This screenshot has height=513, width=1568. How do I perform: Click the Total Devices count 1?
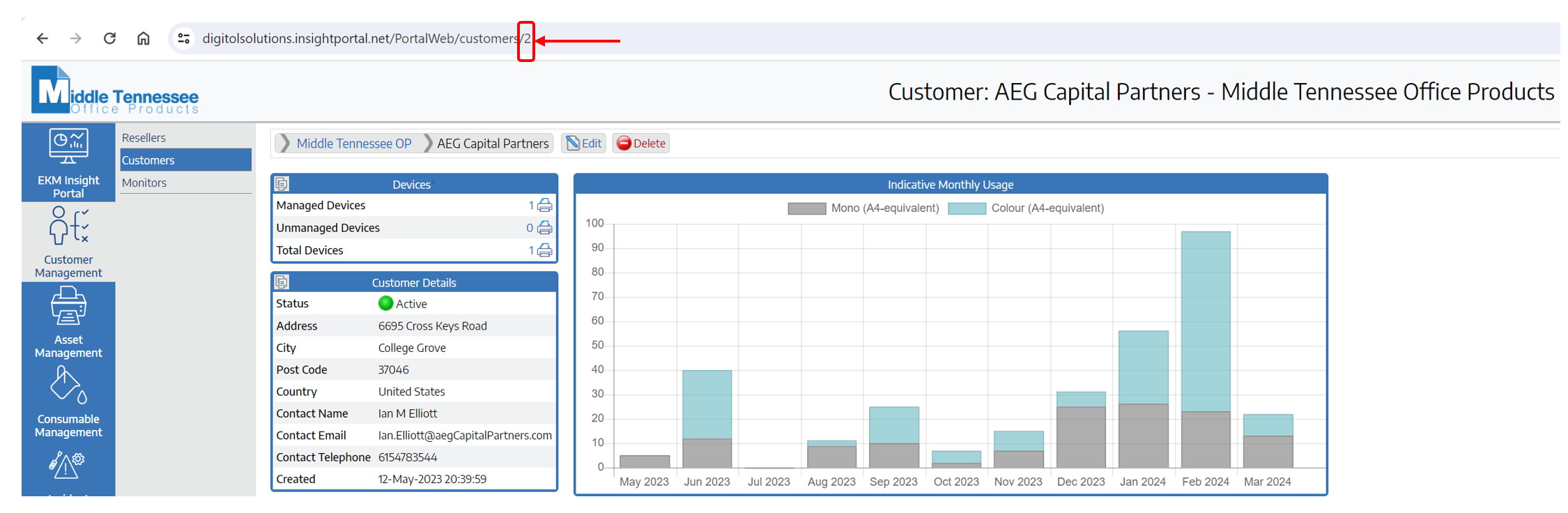click(x=531, y=250)
